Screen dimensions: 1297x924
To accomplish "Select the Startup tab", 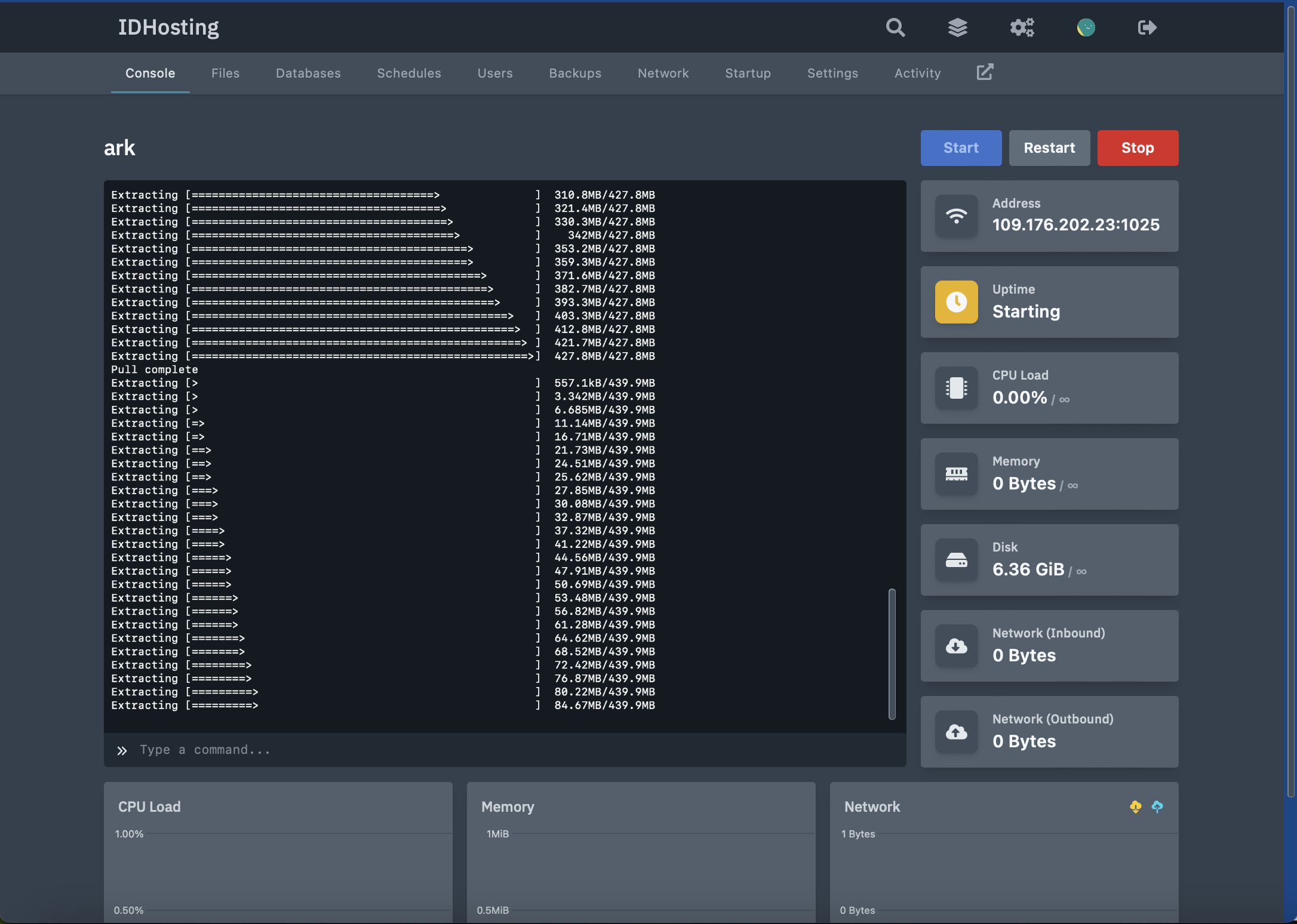I will [748, 73].
